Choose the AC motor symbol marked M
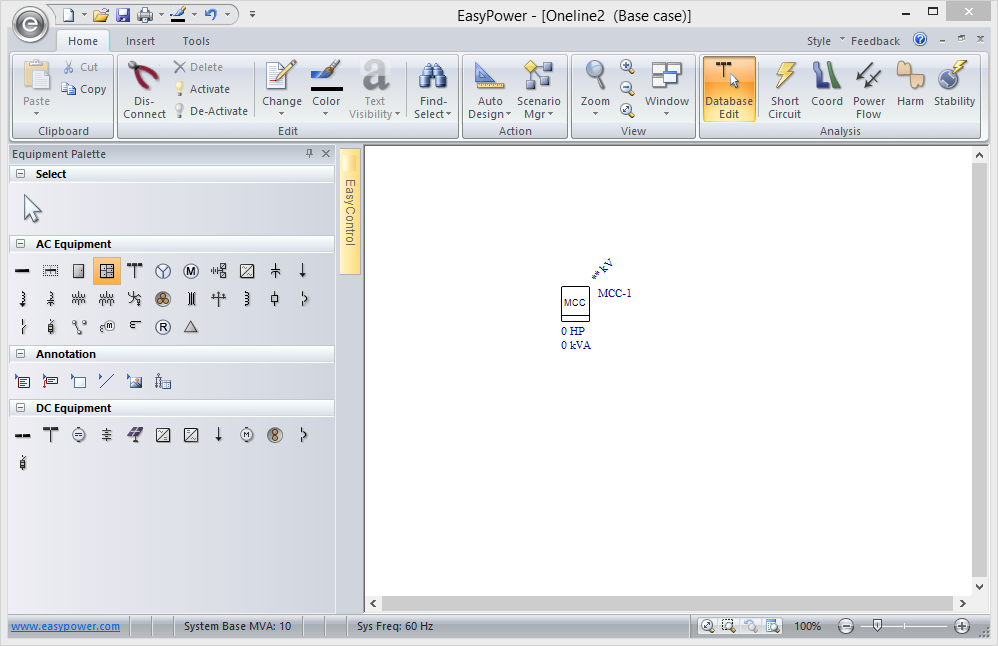 [x=191, y=271]
